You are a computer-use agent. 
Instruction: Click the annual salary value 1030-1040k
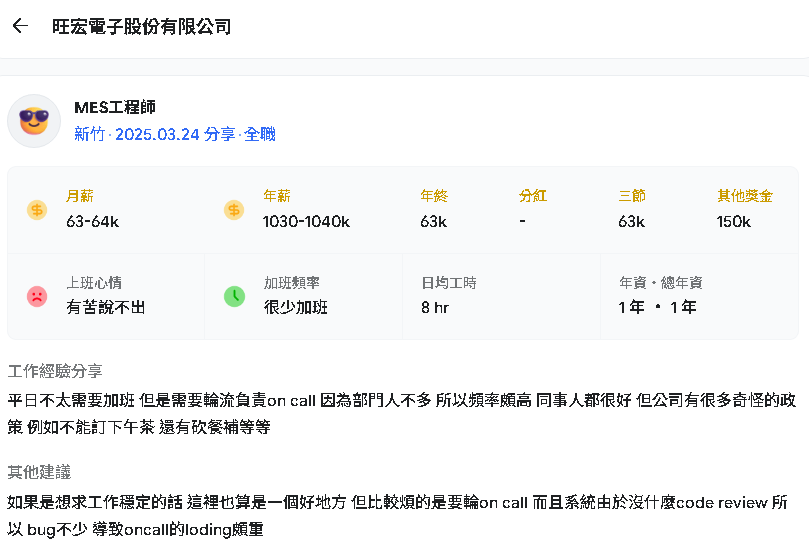pos(306,221)
